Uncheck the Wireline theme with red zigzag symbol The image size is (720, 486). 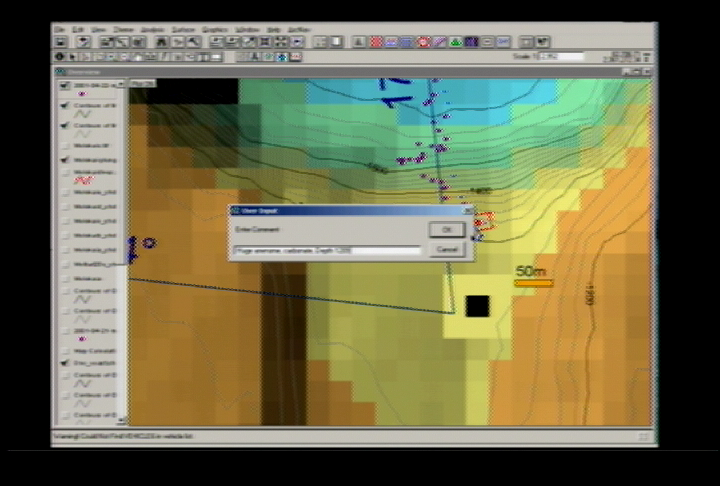coord(64,170)
